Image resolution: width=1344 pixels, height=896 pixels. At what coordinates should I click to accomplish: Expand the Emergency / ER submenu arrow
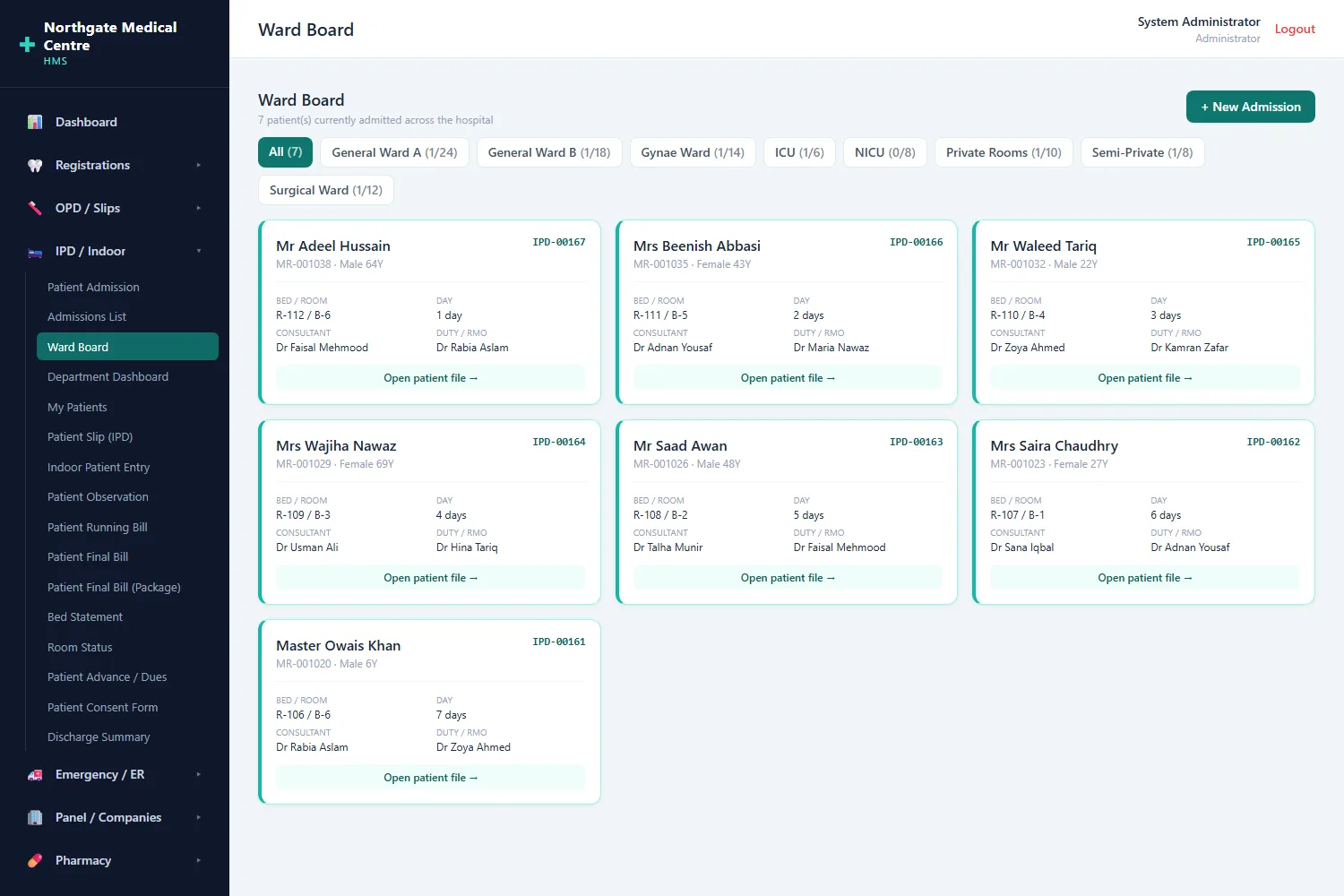[199, 774]
